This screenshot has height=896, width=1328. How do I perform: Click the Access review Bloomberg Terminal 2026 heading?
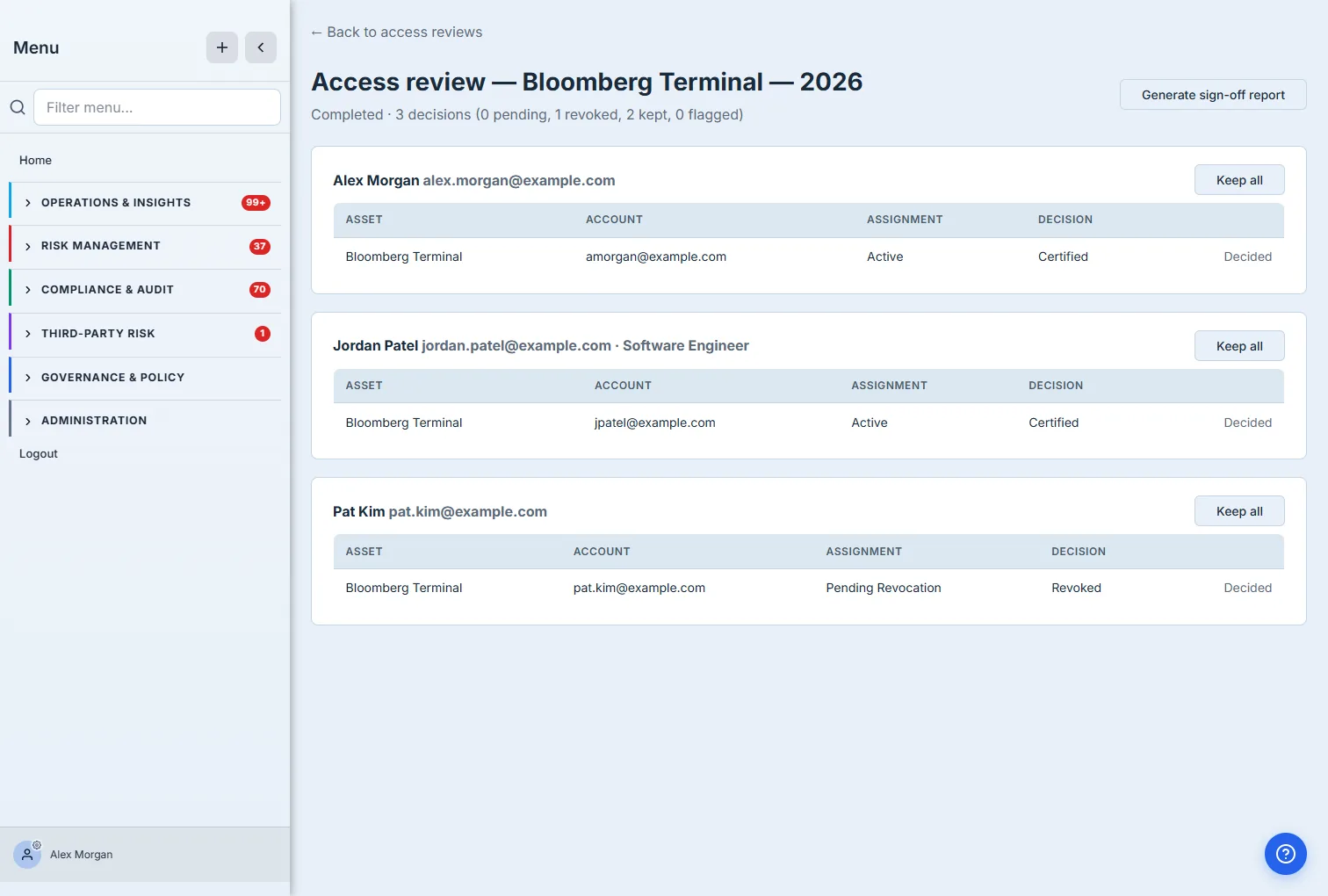(587, 82)
